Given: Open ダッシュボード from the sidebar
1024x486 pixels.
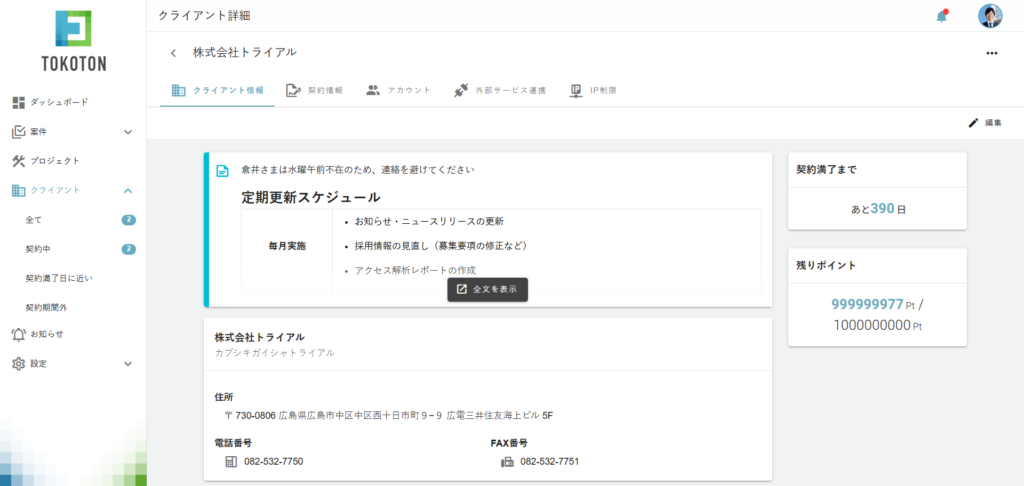Looking at the screenshot, I should [58, 102].
